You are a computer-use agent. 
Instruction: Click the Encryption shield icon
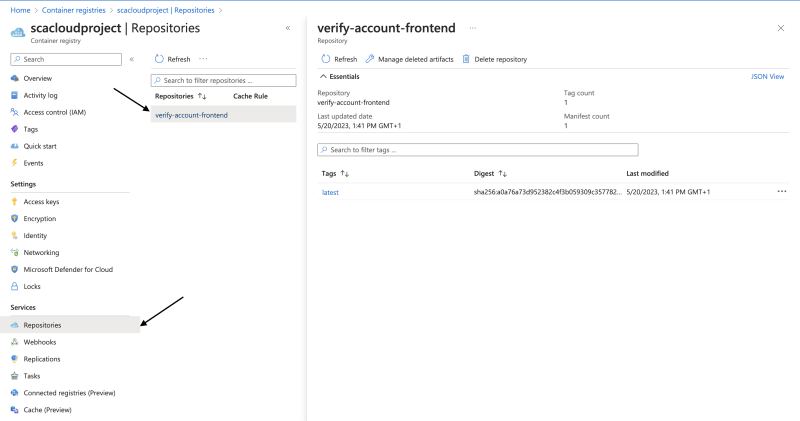pos(14,218)
